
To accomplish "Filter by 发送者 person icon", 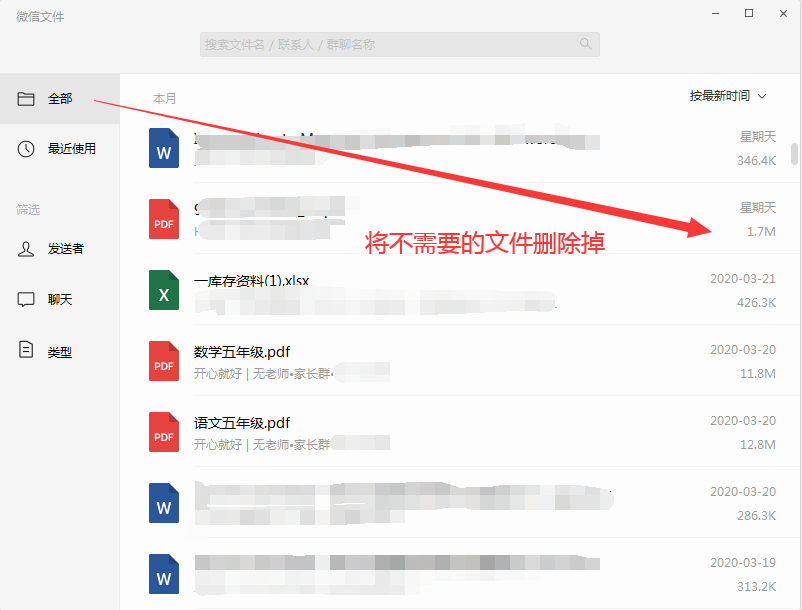I will point(26,249).
